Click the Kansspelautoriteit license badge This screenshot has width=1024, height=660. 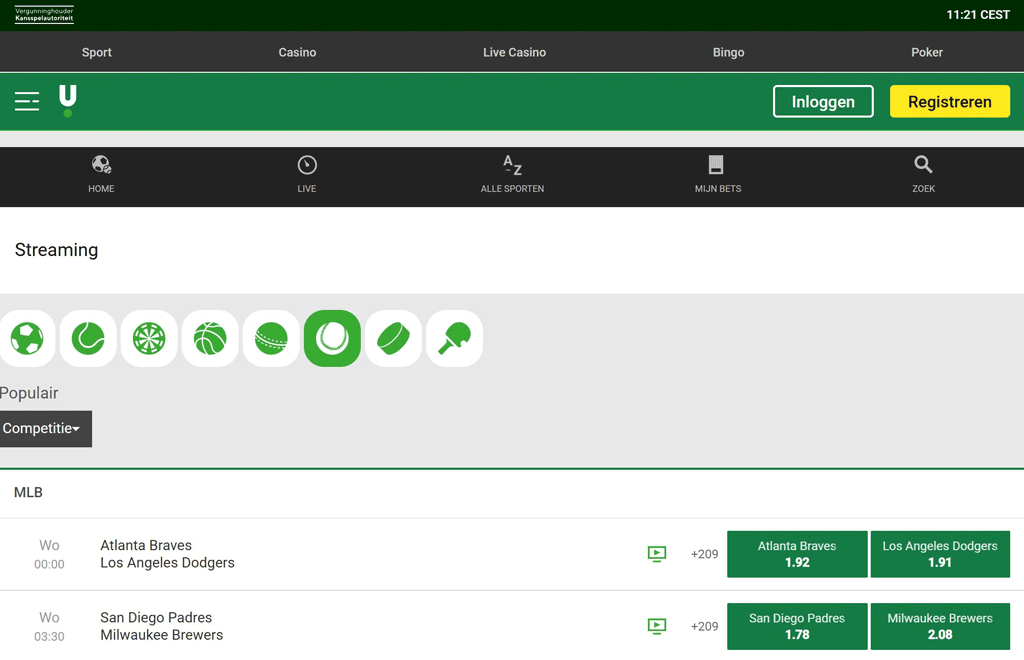(44, 14)
